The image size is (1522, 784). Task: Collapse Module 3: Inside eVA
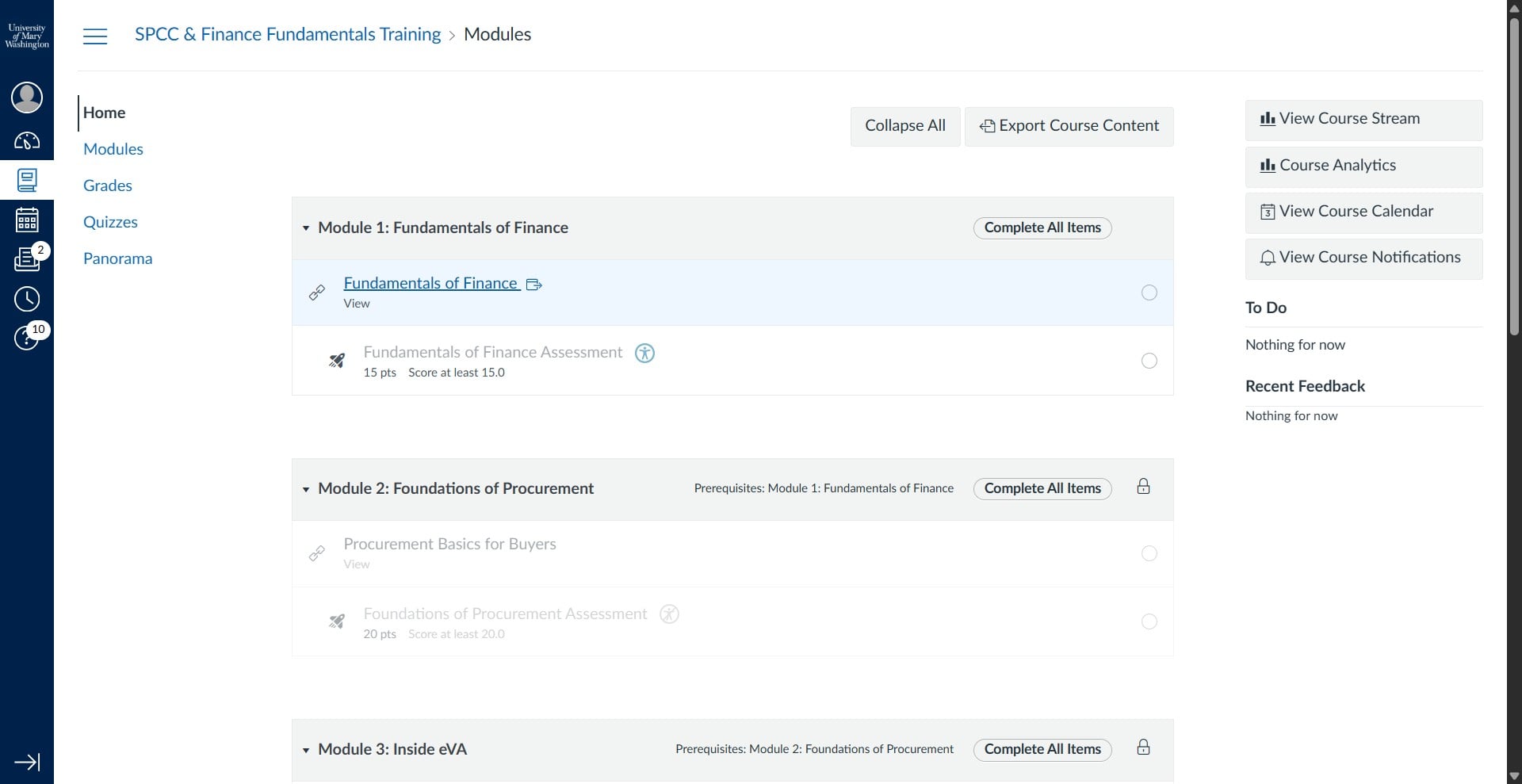coord(307,750)
